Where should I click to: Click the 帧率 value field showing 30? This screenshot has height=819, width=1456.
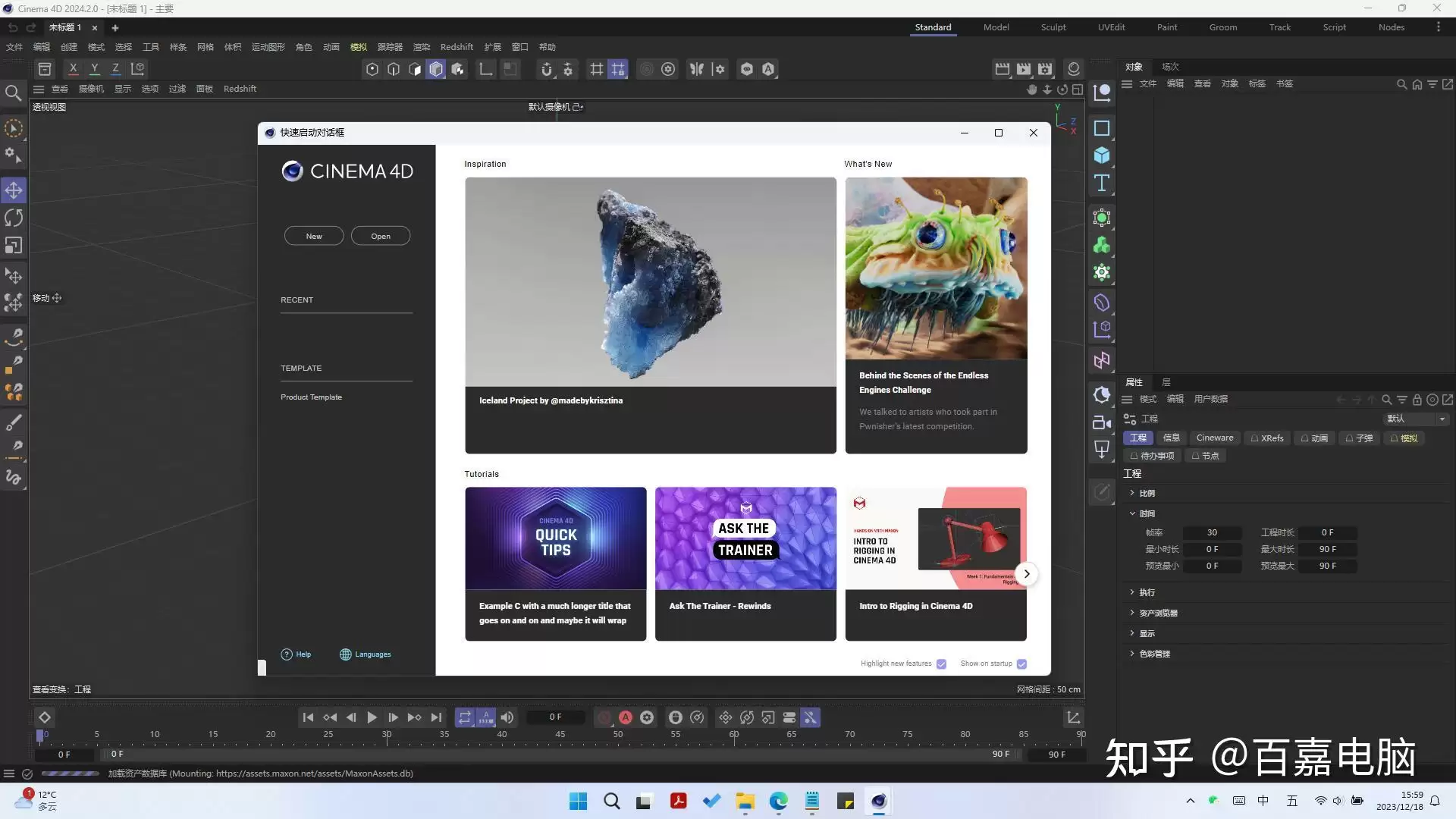pyautogui.click(x=1212, y=533)
